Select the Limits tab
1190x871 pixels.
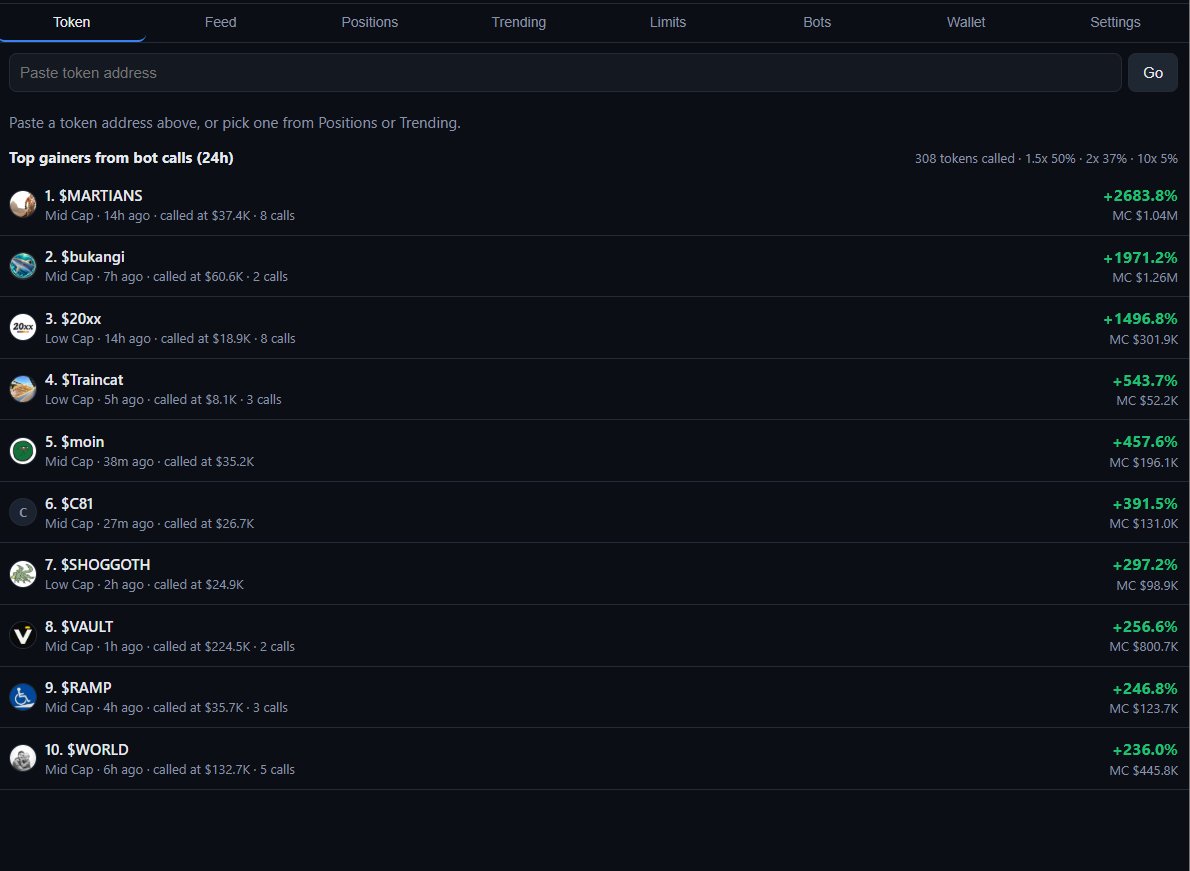668,23
